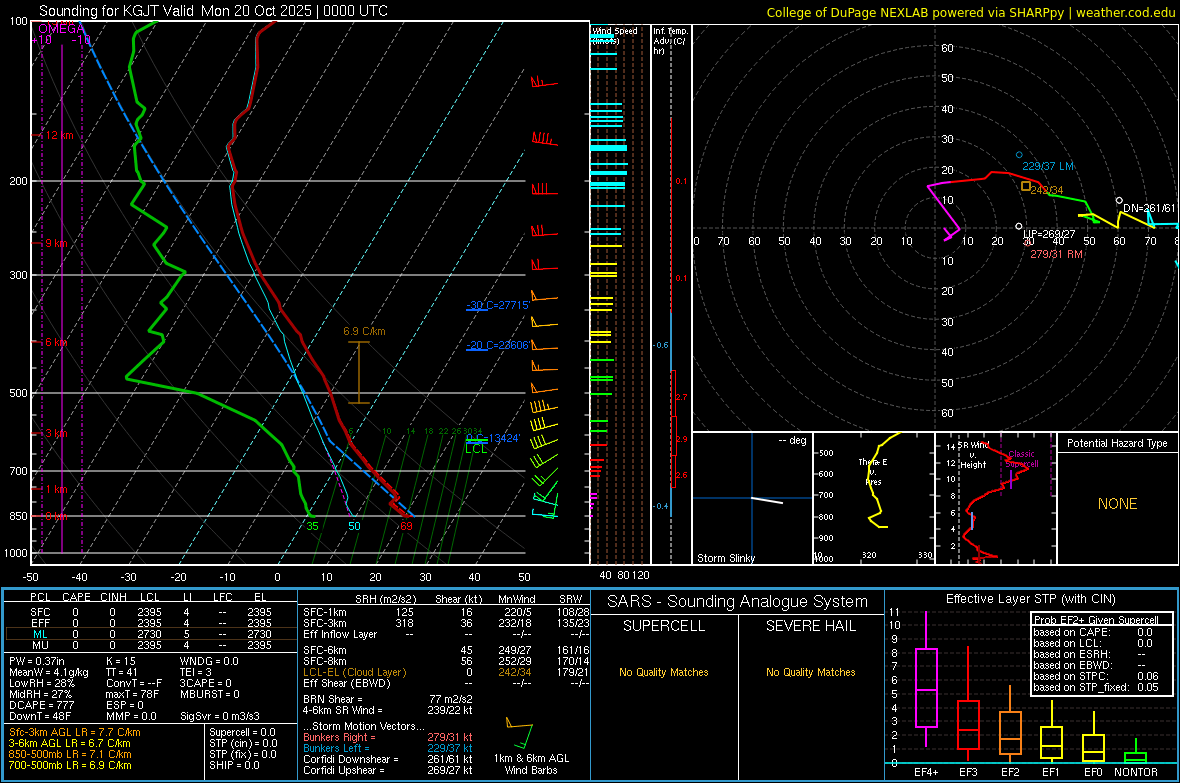Click the Theta-E v. Pres inset label
1180x783 pixels.
click(873, 472)
